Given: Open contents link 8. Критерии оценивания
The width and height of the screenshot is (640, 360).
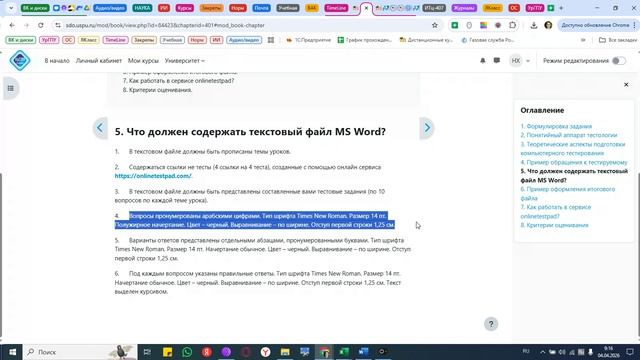Looking at the screenshot, I should click(554, 225).
